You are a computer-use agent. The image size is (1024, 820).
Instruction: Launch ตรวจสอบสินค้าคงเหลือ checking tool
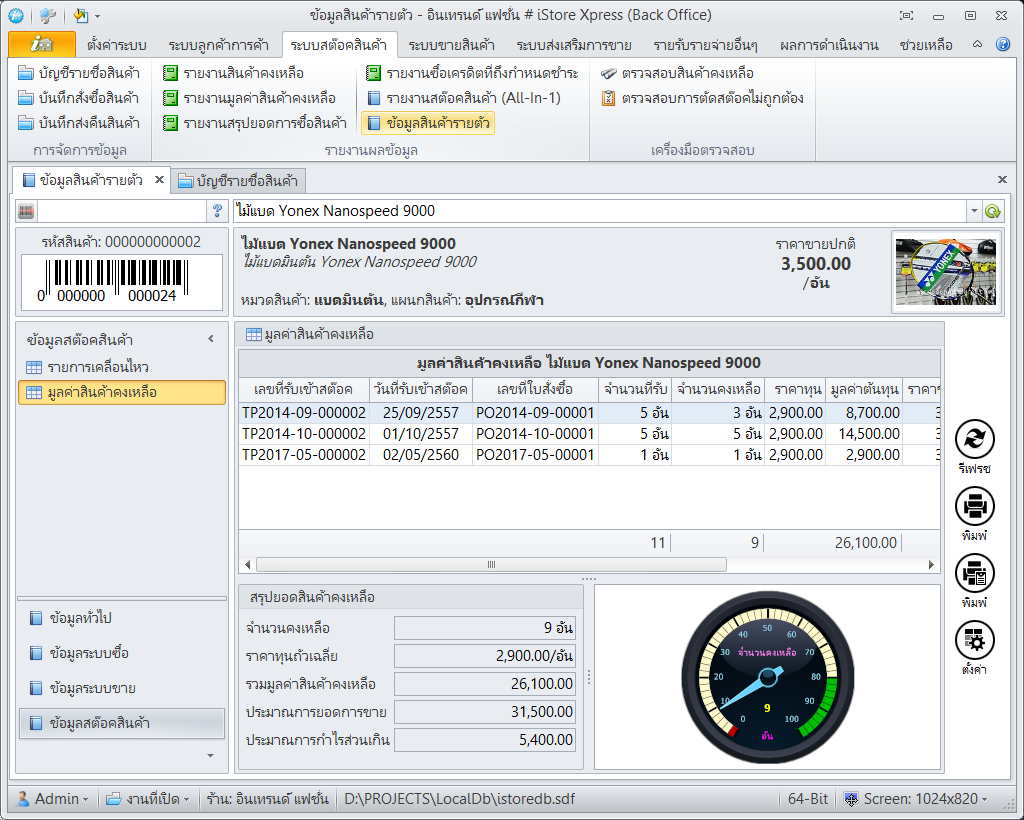(x=677, y=72)
